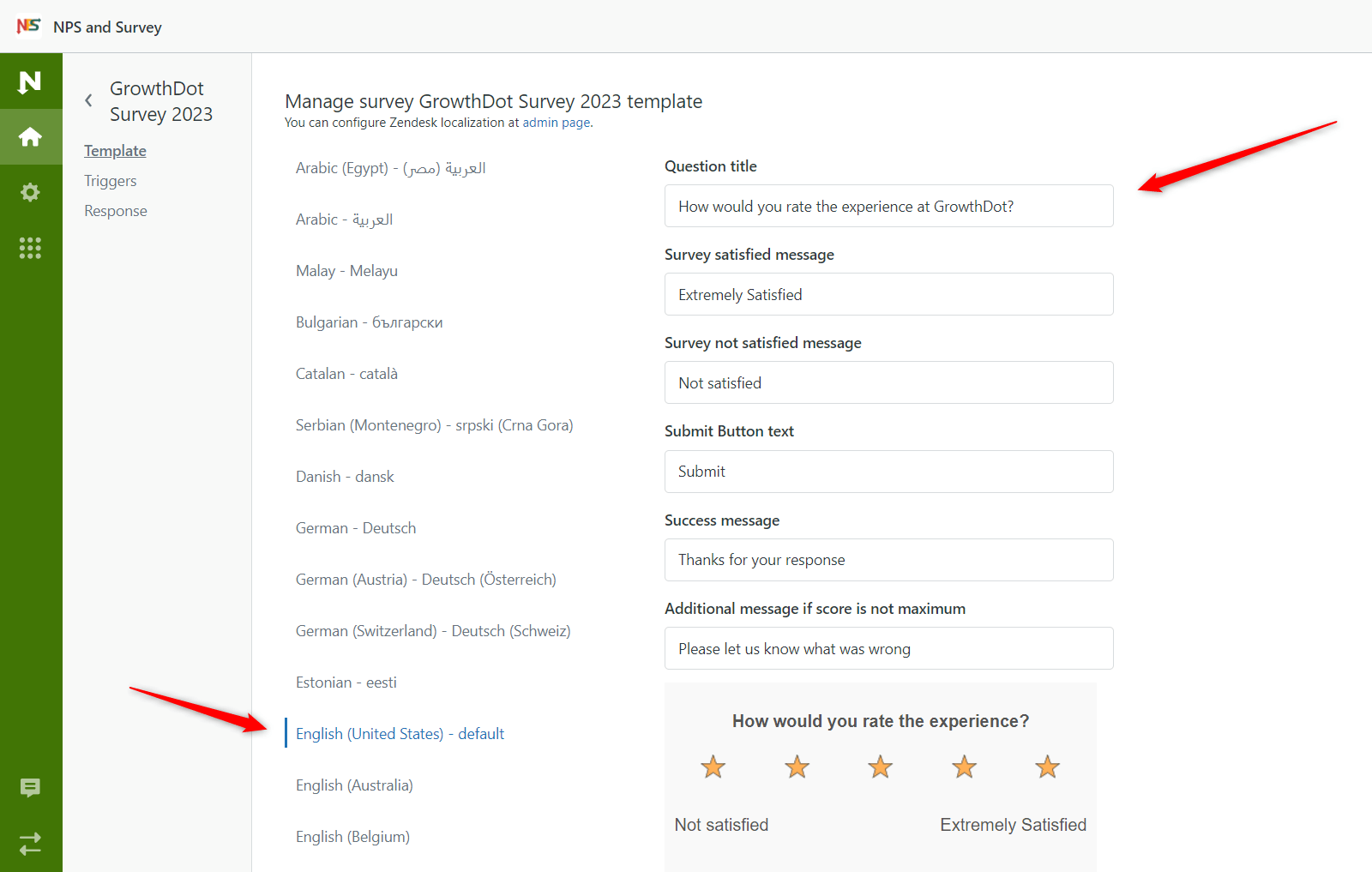1372x872 pixels.
Task: Select the English (Australia) language
Action: point(354,785)
